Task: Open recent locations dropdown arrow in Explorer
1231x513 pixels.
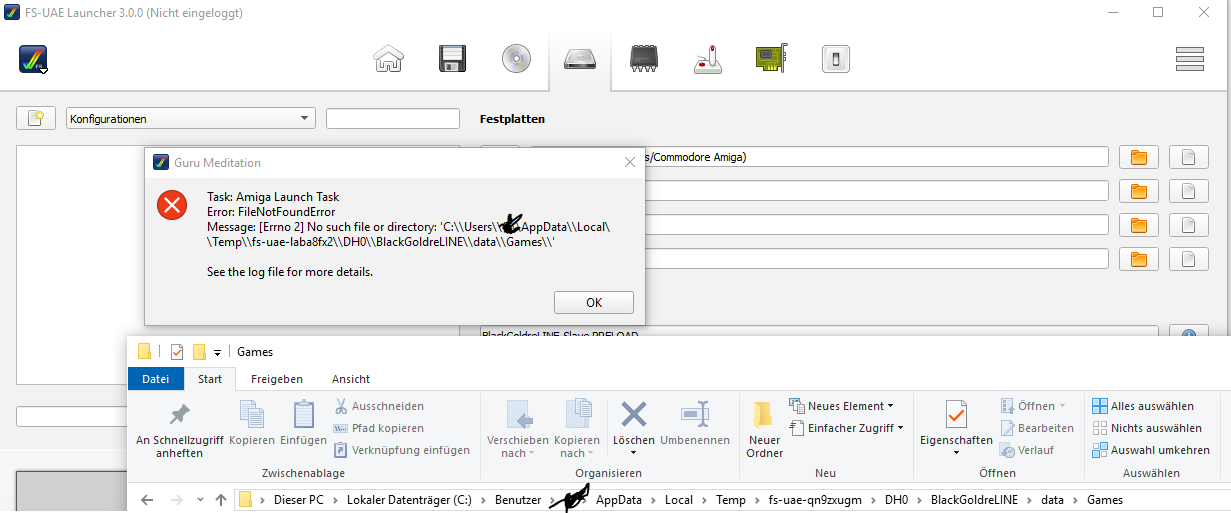Action: click(x=201, y=500)
